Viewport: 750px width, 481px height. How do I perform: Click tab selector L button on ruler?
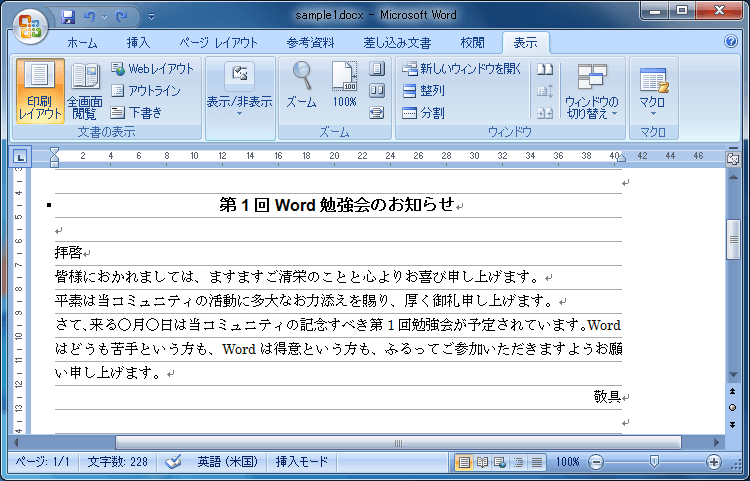20,156
